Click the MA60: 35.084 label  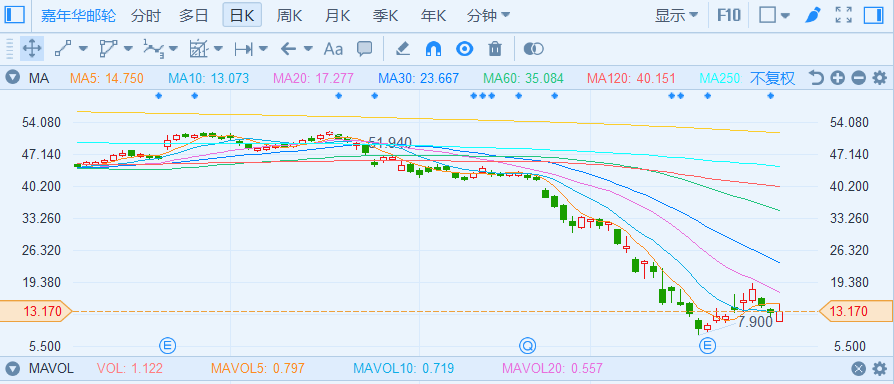tap(523, 79)
